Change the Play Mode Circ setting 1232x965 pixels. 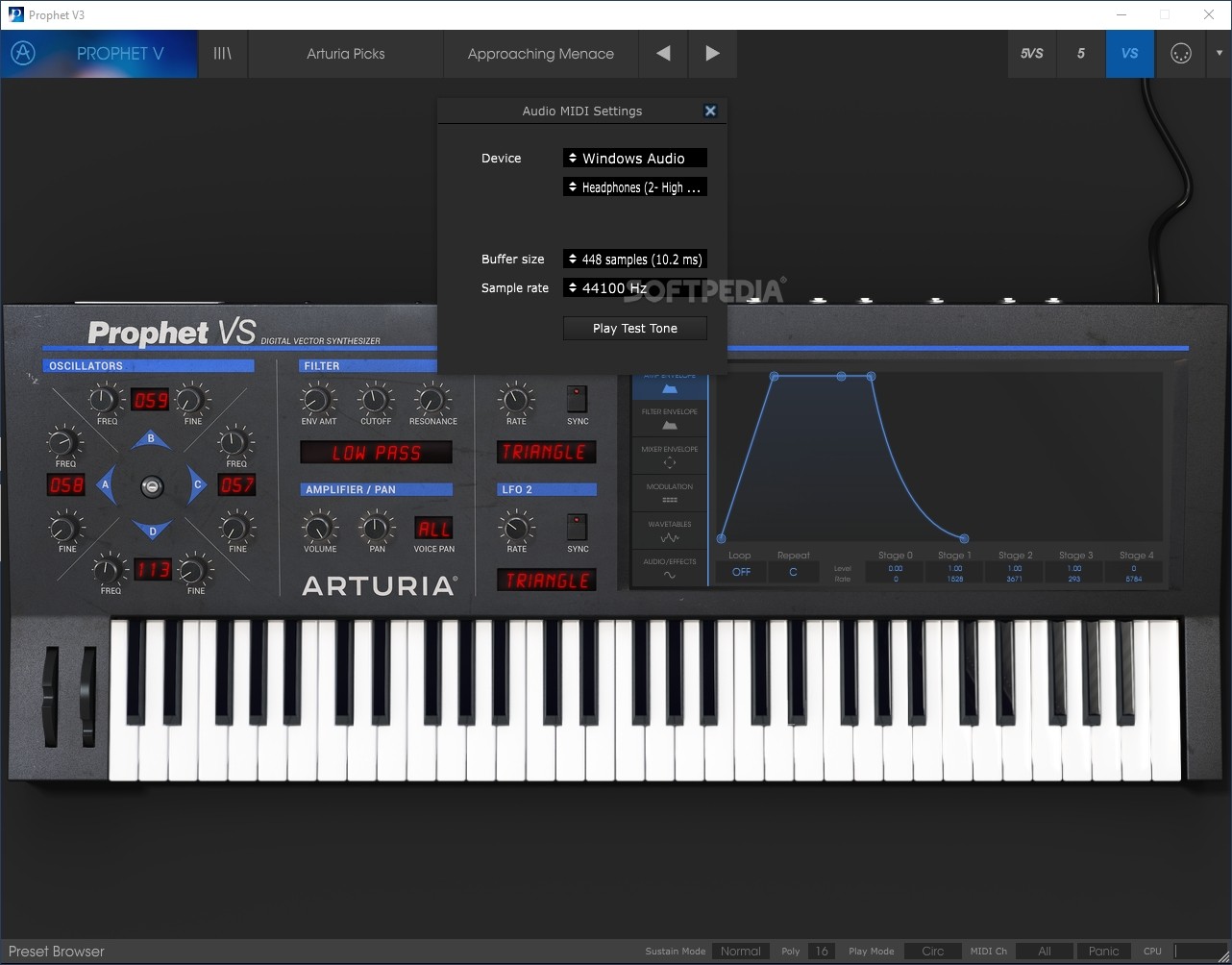click(932, 952)
